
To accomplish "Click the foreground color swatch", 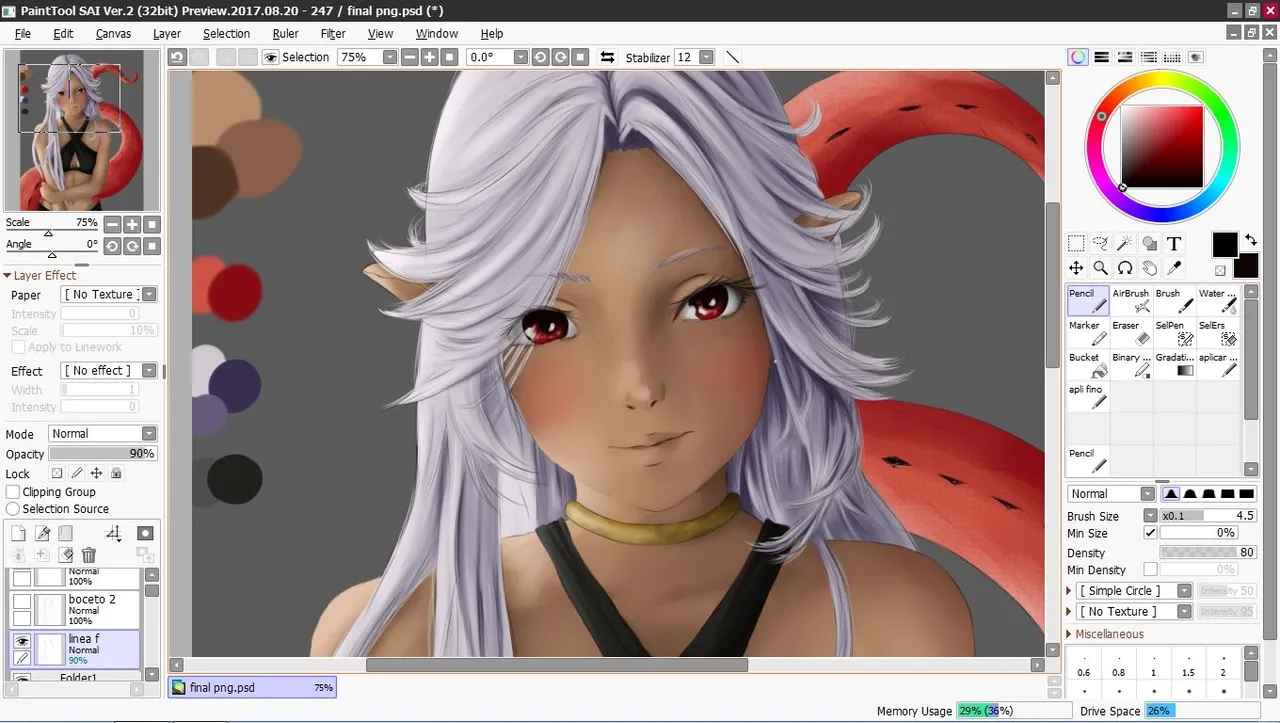I will pos(1225,244).
